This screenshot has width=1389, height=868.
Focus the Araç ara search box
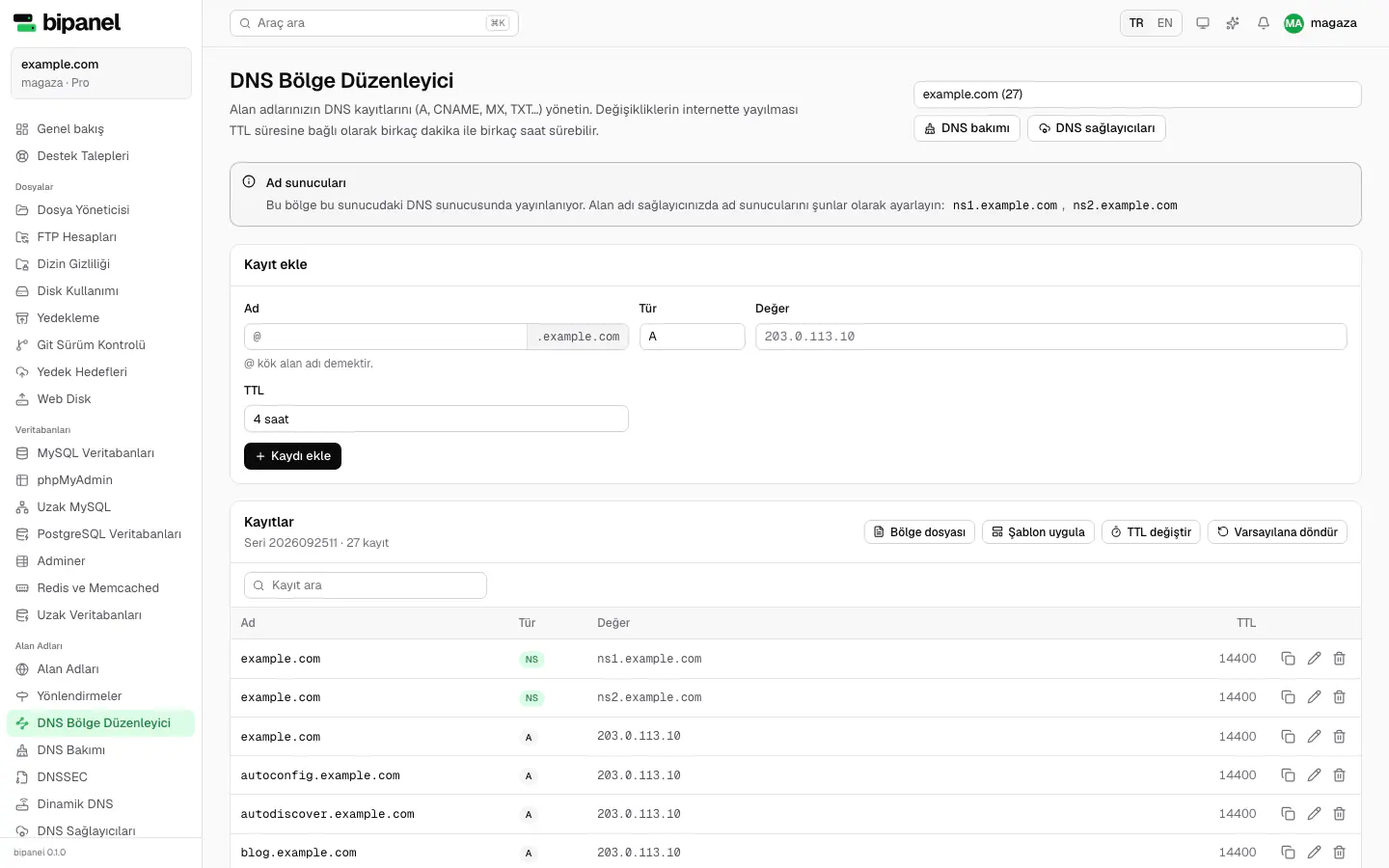point(374,23)
